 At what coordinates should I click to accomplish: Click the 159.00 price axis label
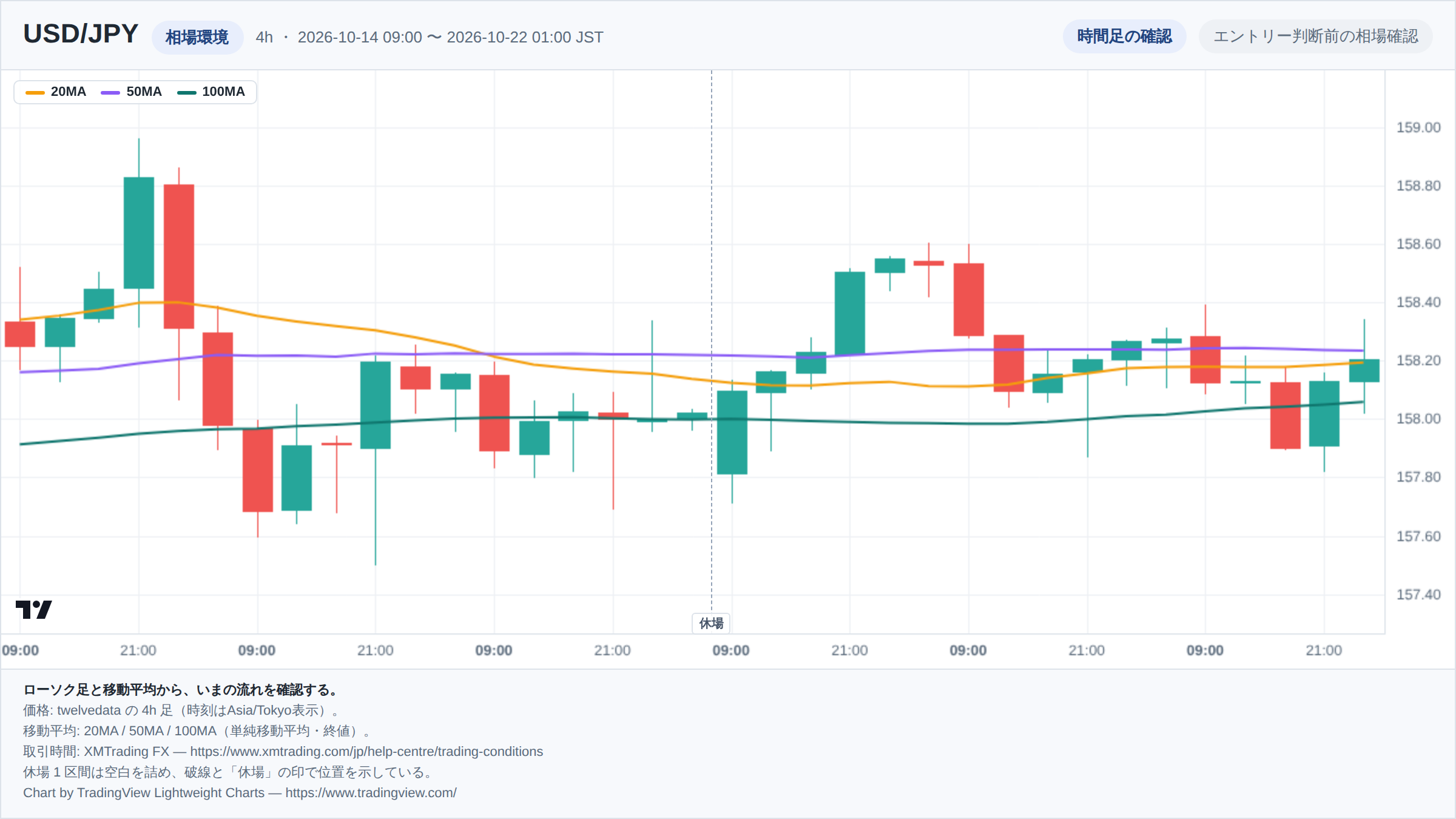[1418, 127]
